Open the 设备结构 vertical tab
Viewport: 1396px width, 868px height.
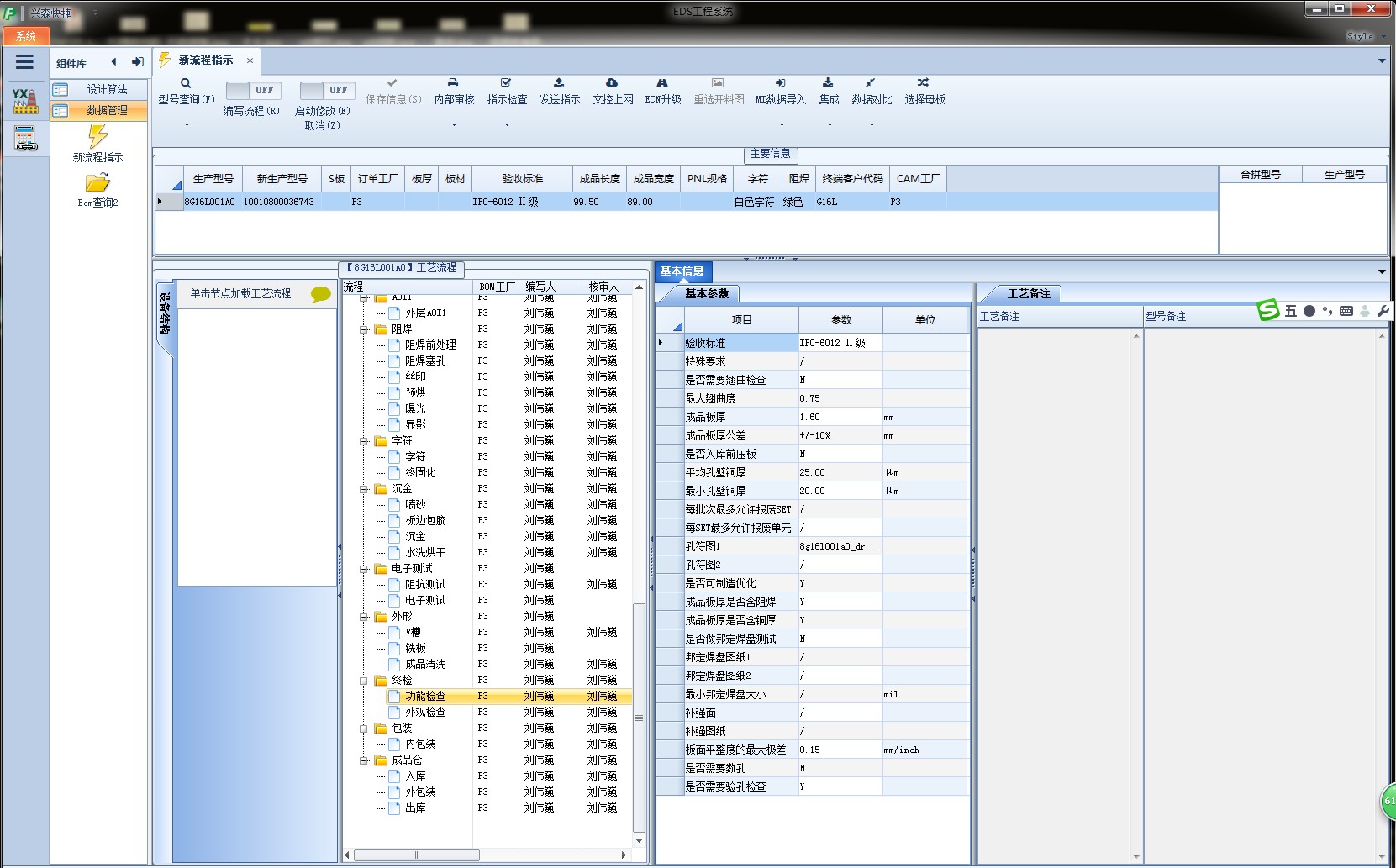tap(165, 314)
